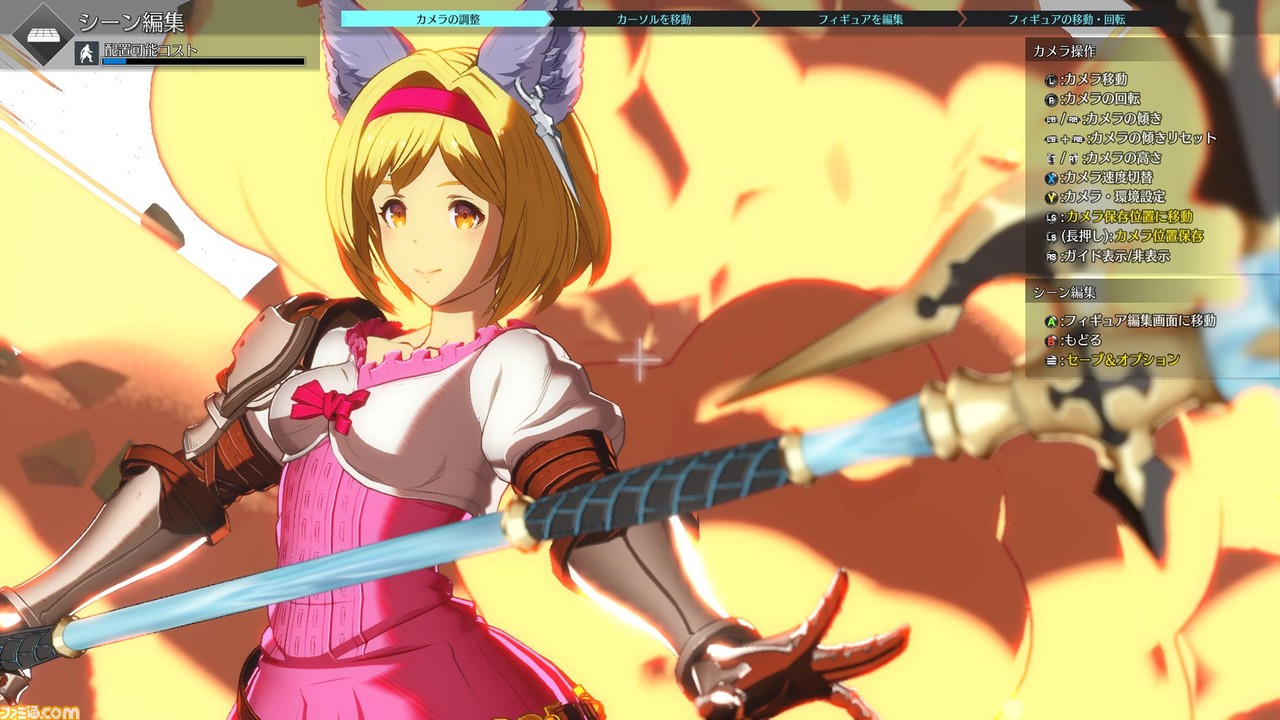
Task: Select もどる to go back
Action: coord(1082,341)
